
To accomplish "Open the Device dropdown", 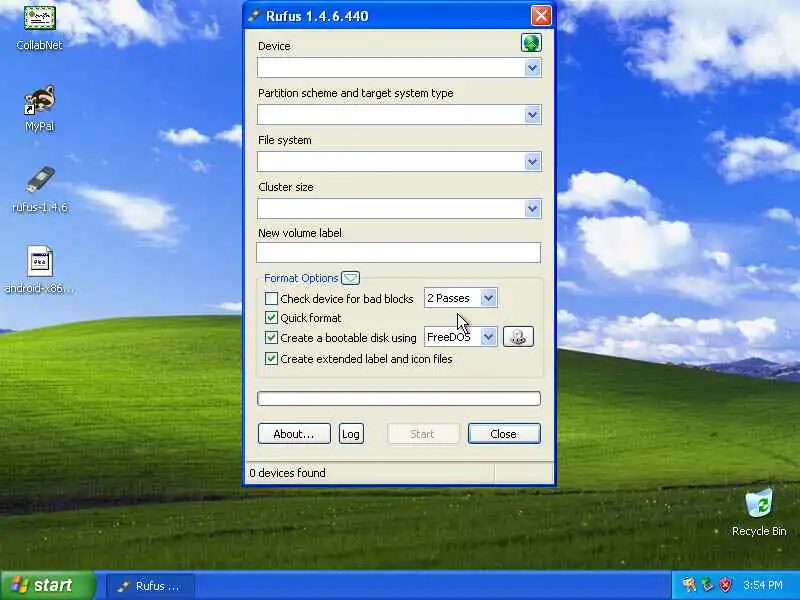I will point(532,67).
